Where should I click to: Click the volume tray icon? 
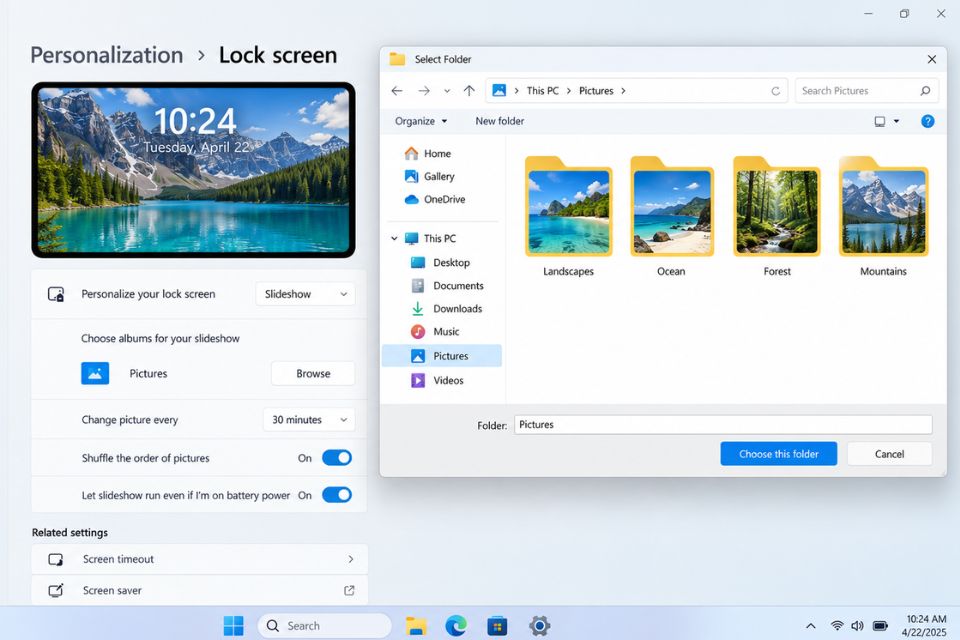(x=857, y=625)
